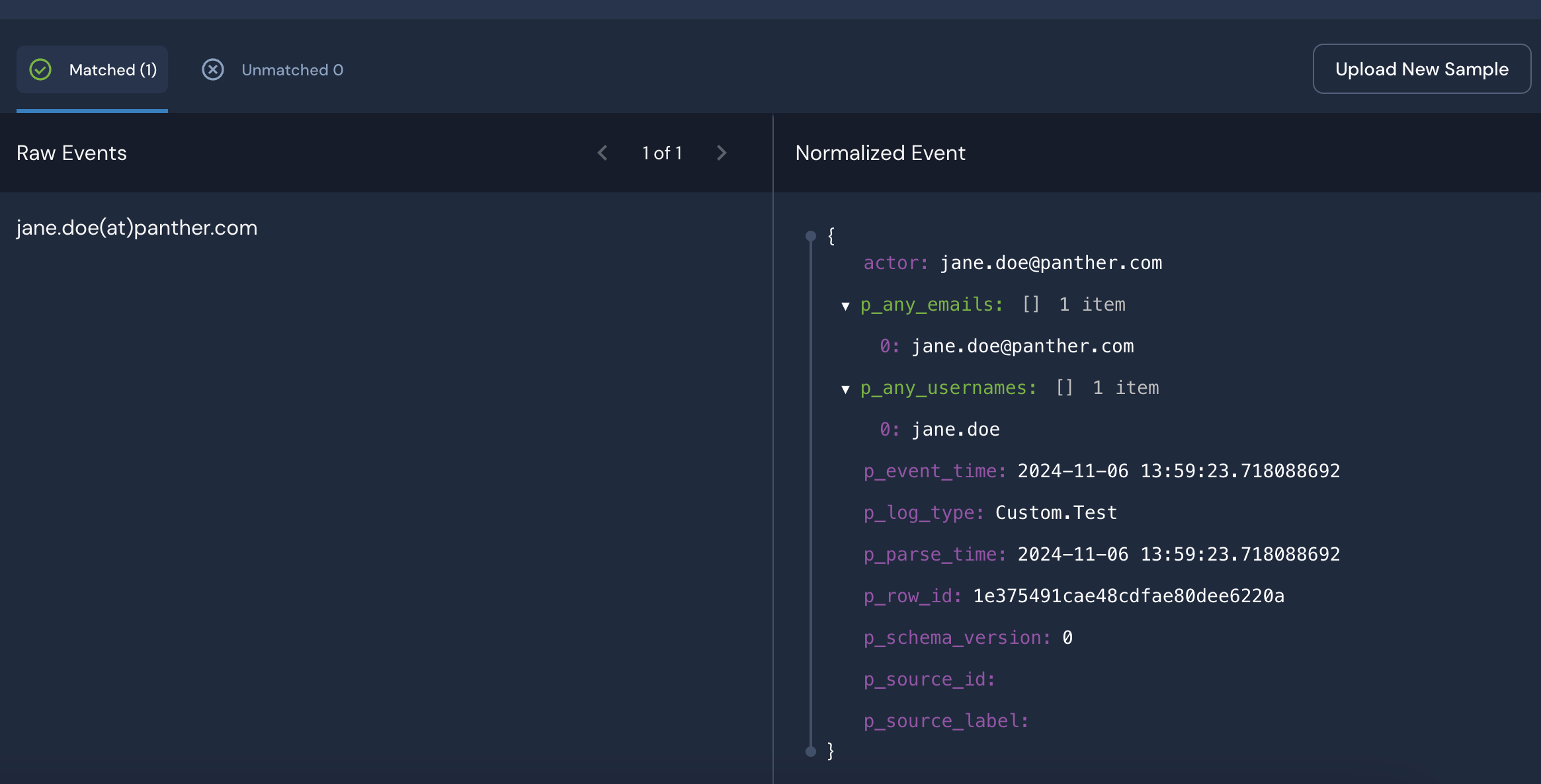Viewport: 1541px width, 784px height.
Task: Switch to the Unmatched 0 tab
Action: click(x=292, y=69)
